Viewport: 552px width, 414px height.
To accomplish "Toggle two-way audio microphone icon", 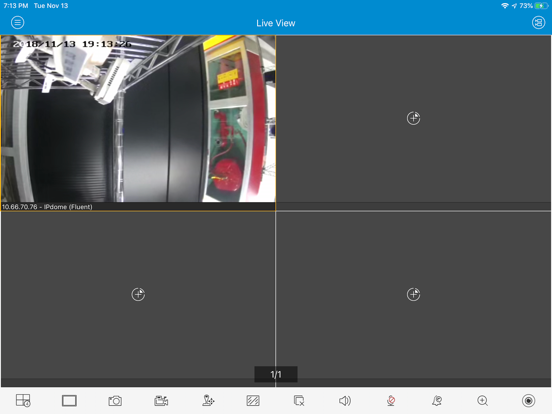I will (391, 401).
